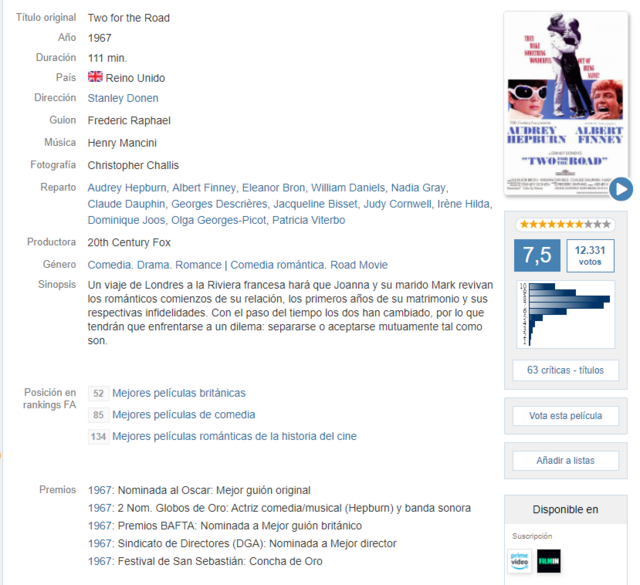Open Eleanor Bron's cast link
640x585 pixels.
(x=273, y=188)
